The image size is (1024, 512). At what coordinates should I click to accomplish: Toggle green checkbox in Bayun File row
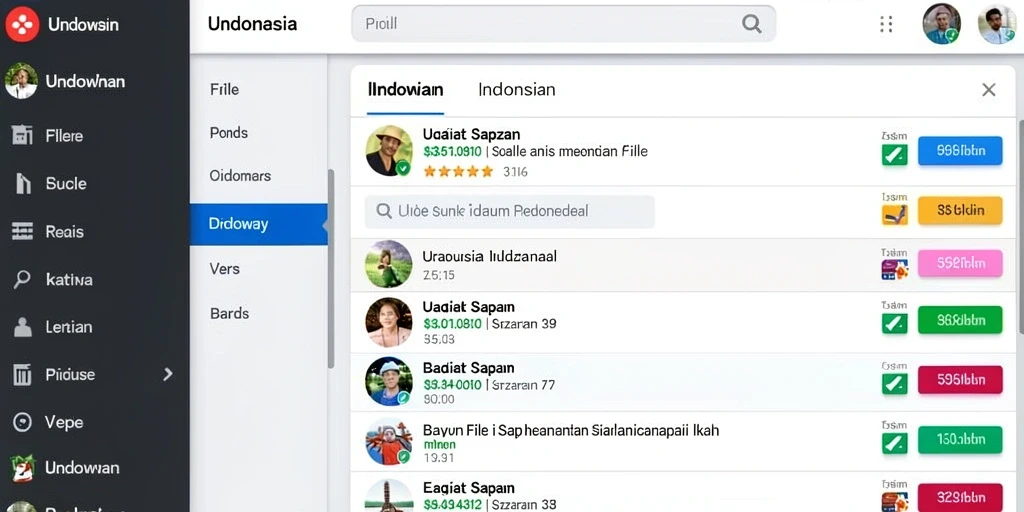point(895,443)
